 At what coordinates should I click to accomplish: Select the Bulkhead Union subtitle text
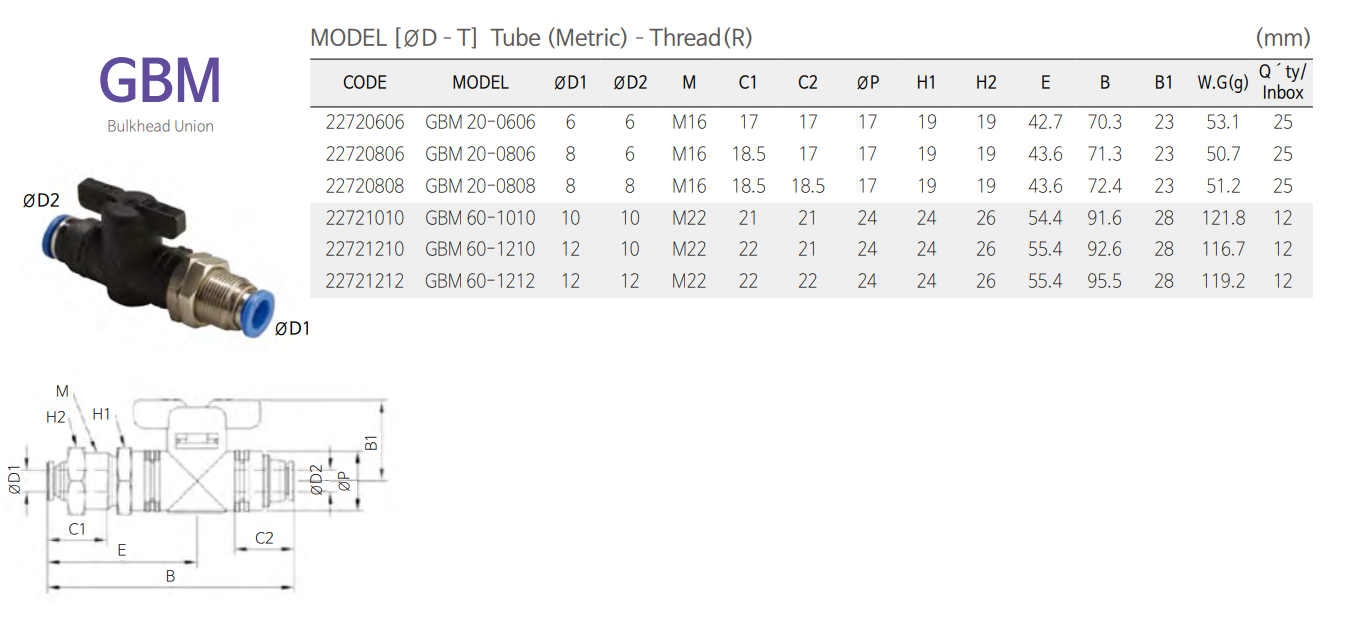pos(160,126)
